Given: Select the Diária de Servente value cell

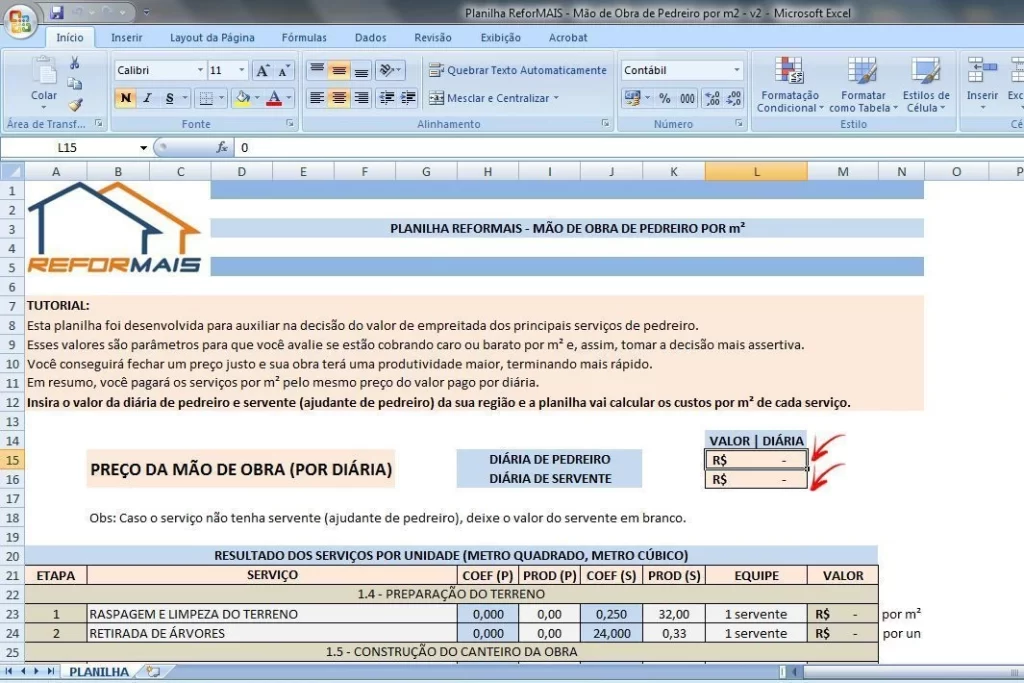Looking at the screenshot, I should pyautogui.click(x=756, y=479).
